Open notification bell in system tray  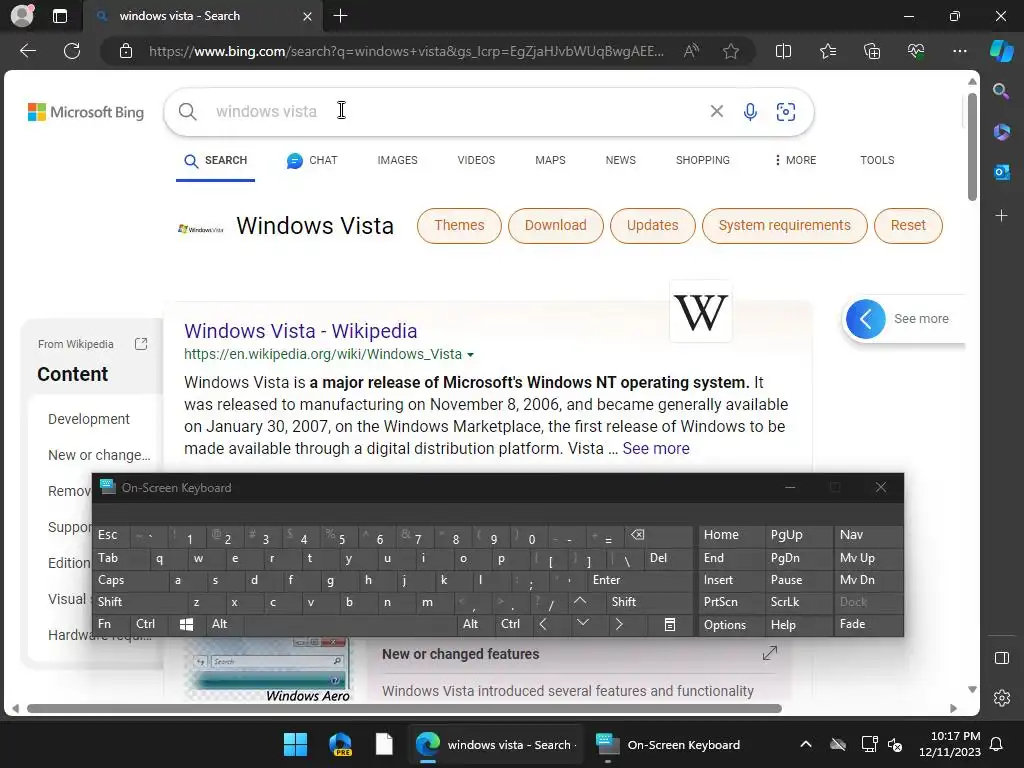tap(997, 744)
